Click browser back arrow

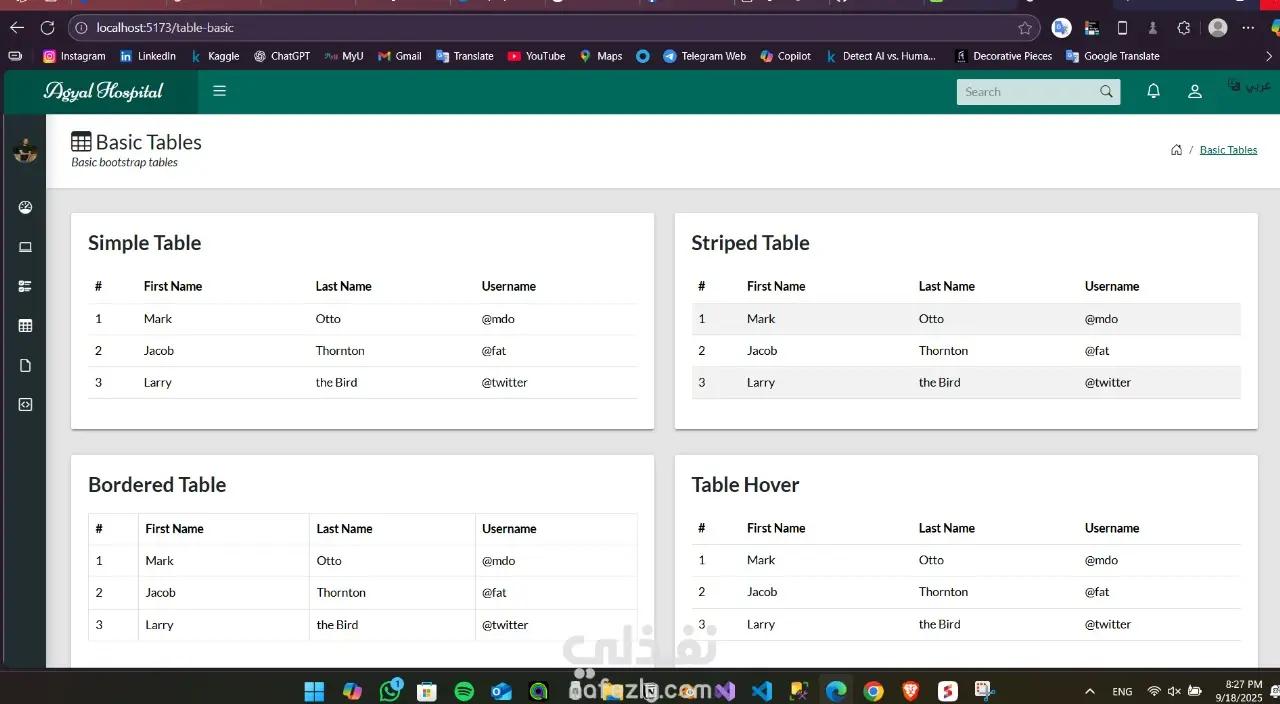click(x=17, y=28)
